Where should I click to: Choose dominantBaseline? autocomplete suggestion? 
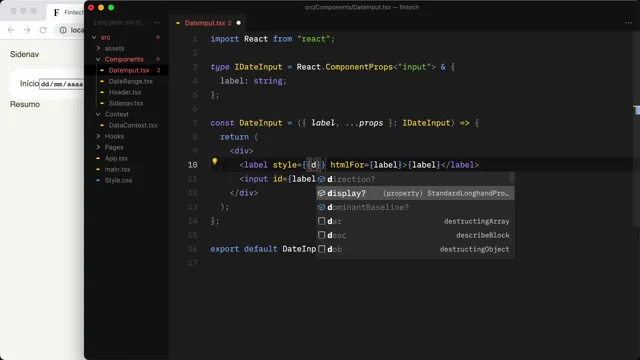tap(415, 207)
